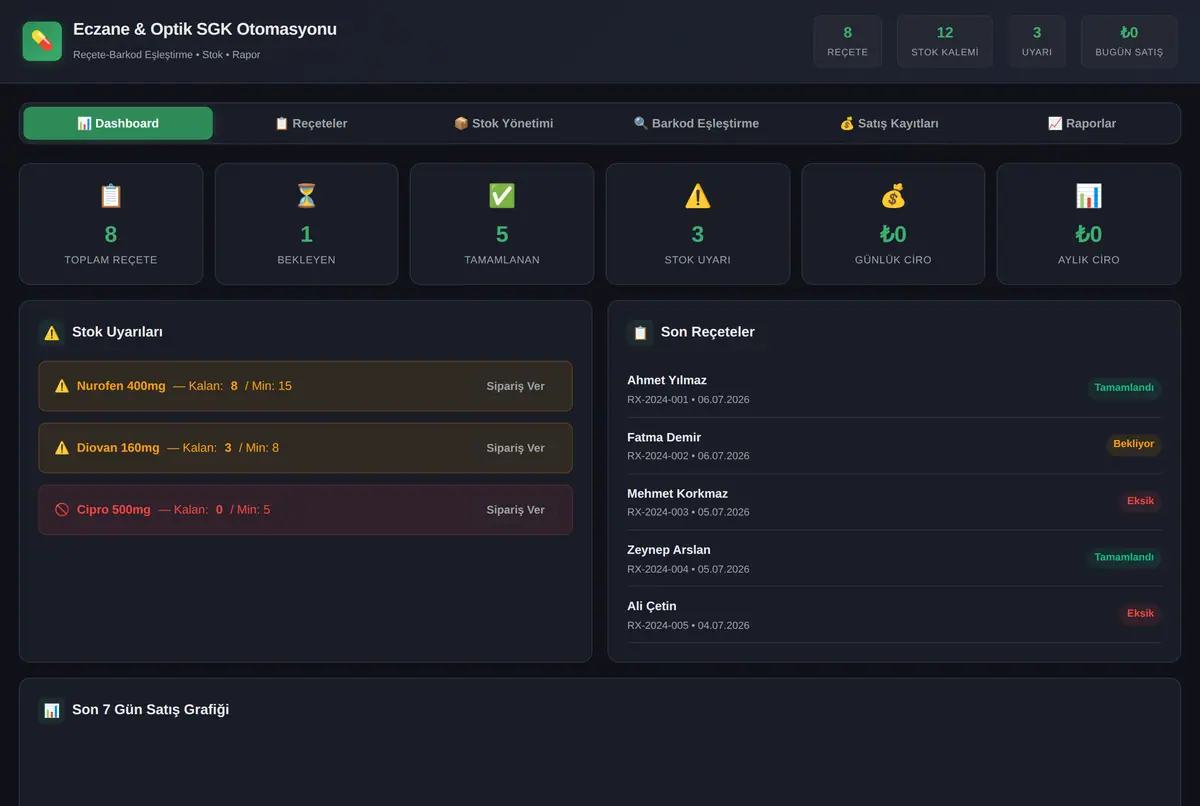Click the bar chart icon on Aylık Ciro card
The height and width of the screenshot is (806, 1200).
[1089, 196]
